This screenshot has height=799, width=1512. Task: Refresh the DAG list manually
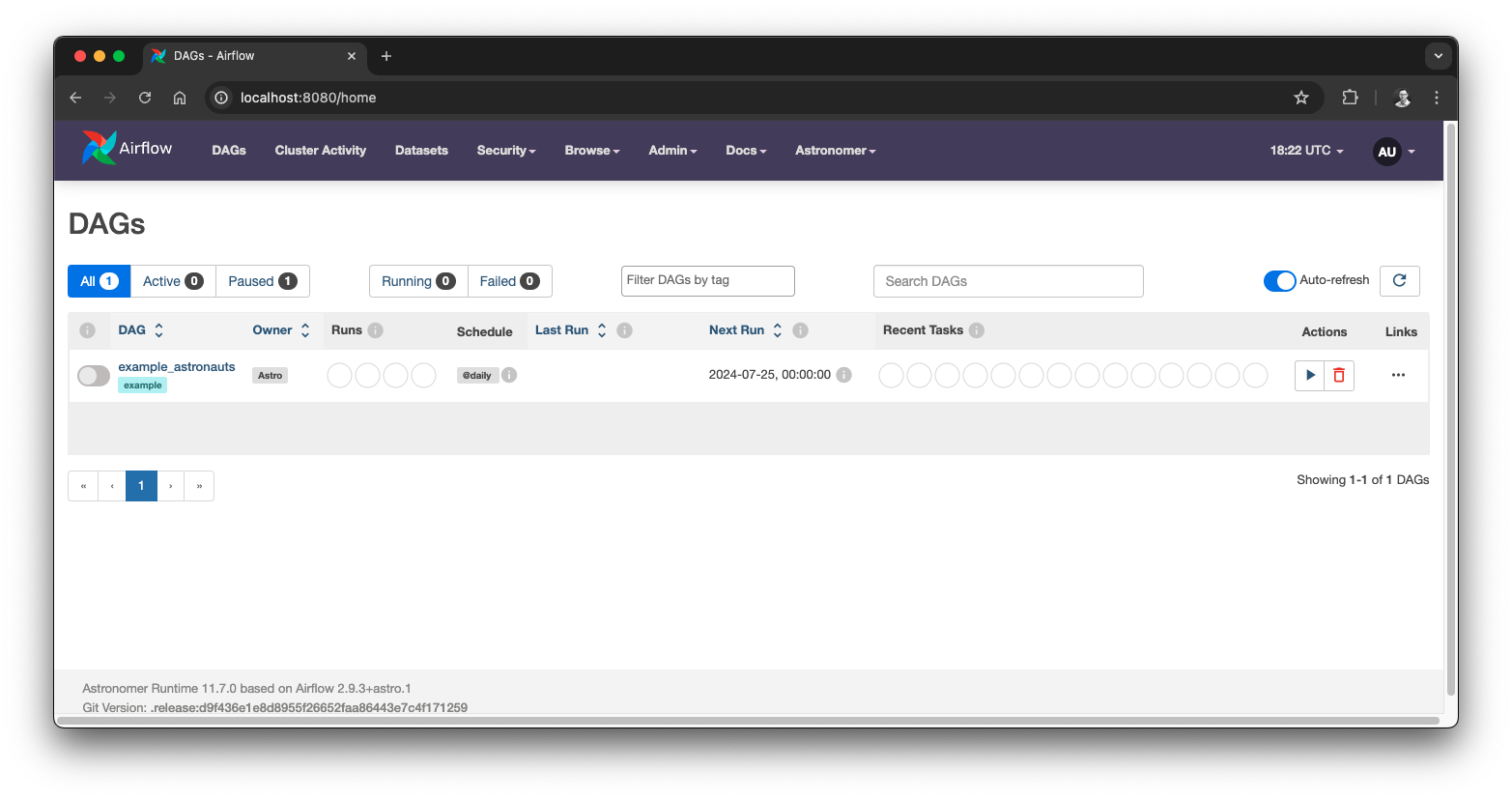(1399, 280)
